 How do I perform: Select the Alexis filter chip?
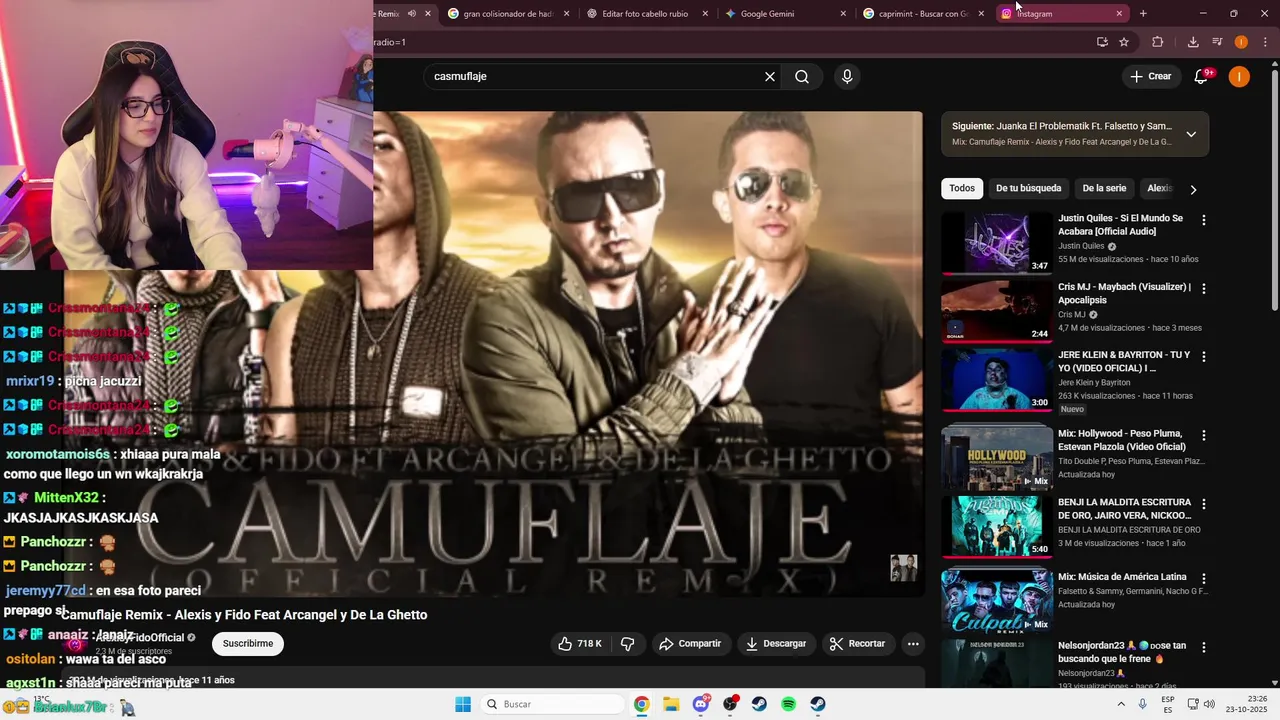[x=1160, y=188]
